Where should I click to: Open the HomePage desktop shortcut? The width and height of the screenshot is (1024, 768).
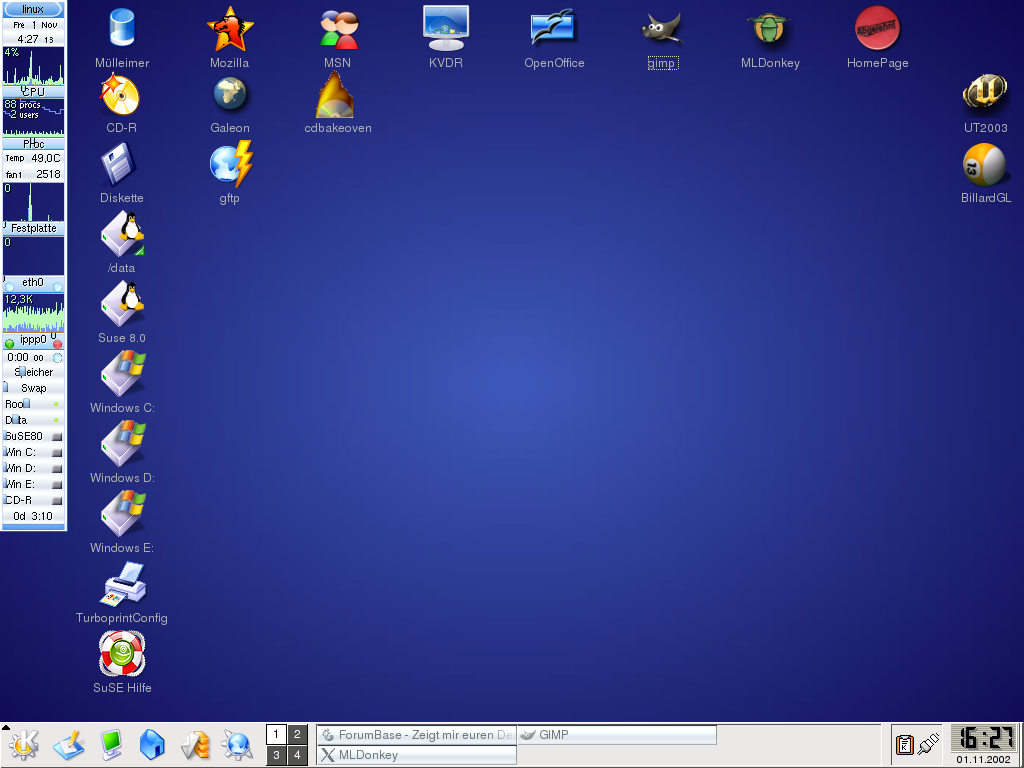point(877,28)
